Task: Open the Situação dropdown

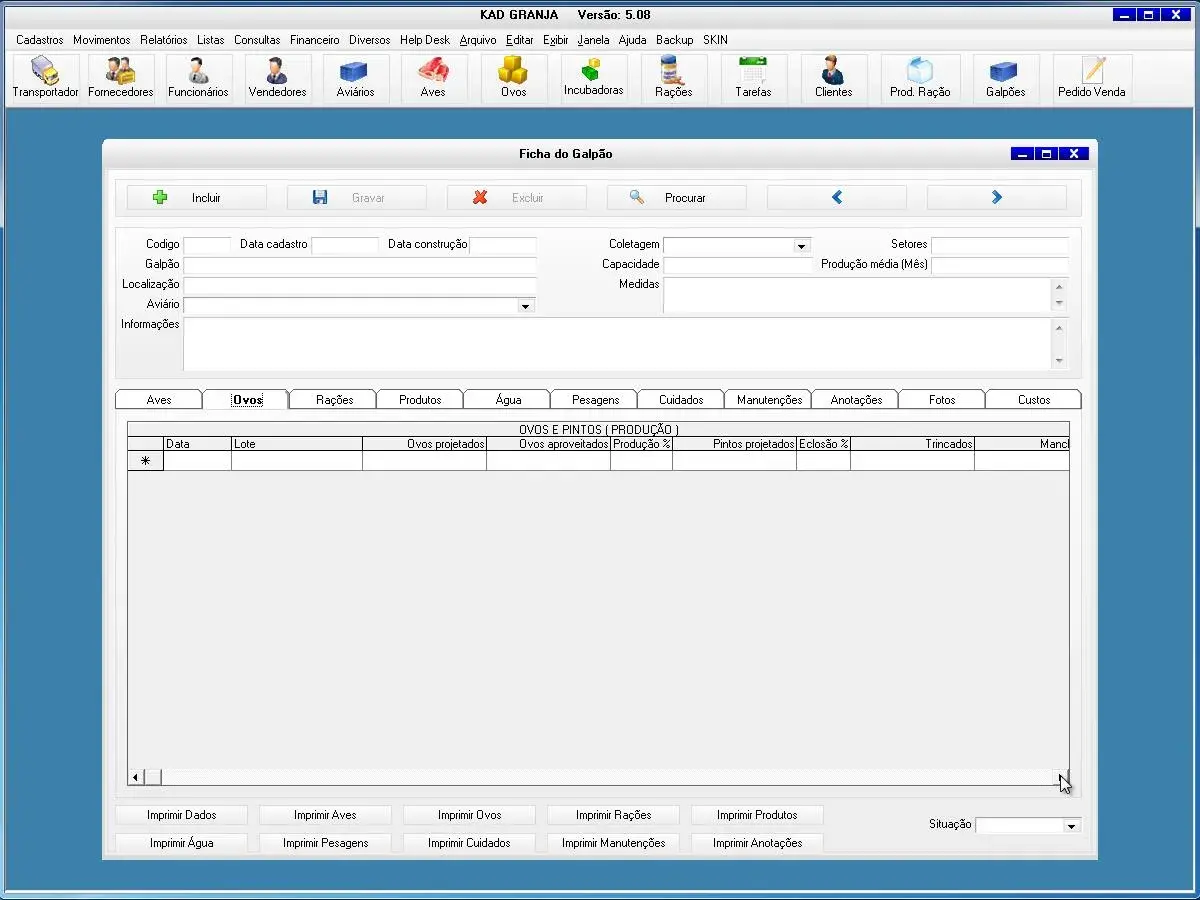Action: 1072,826
